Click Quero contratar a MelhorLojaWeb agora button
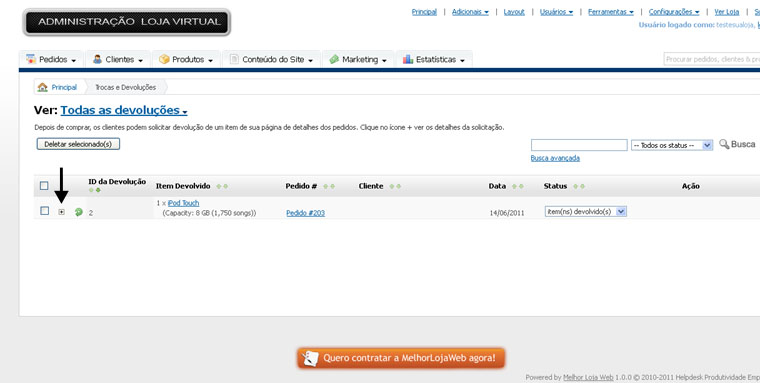Screen dimensions: 760x383 (401, 358)
